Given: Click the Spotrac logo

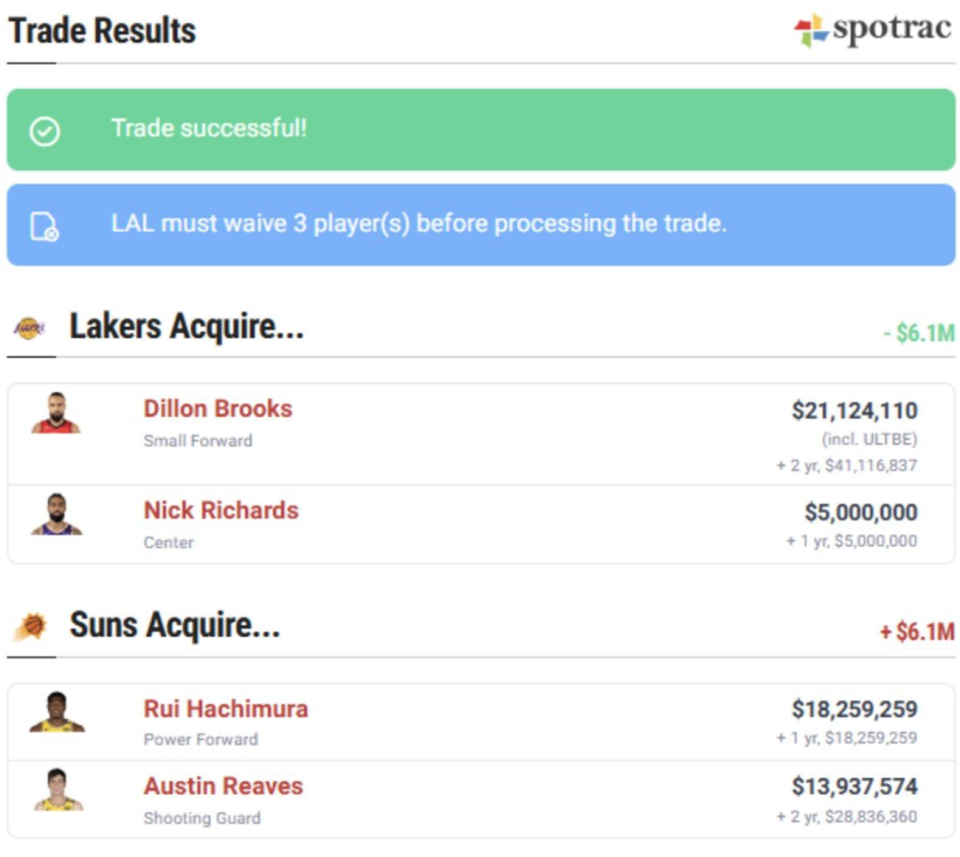Looking at the screenshot, I should point(872,30).
